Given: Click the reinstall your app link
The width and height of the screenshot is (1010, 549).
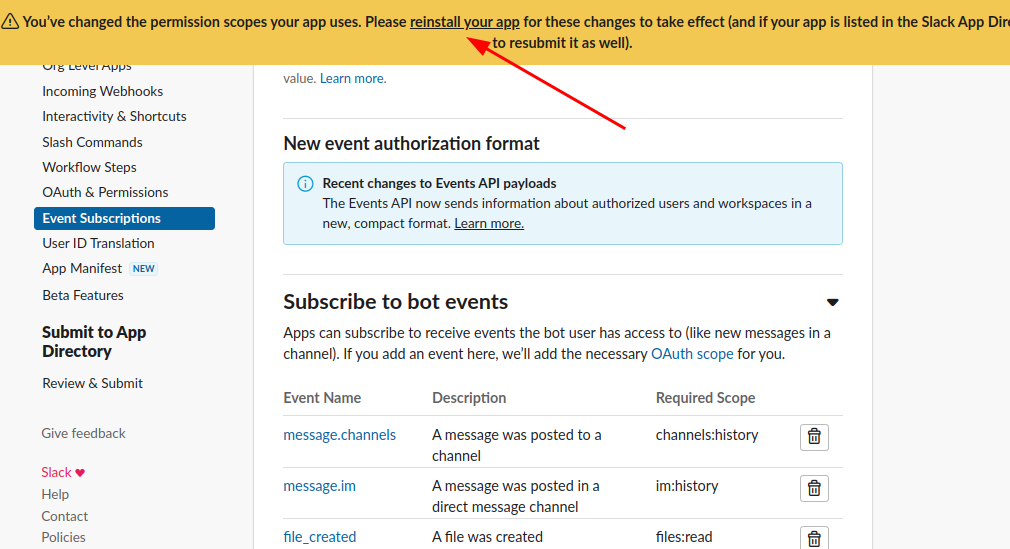Looking at the screenshot, I should click(464, 22).
